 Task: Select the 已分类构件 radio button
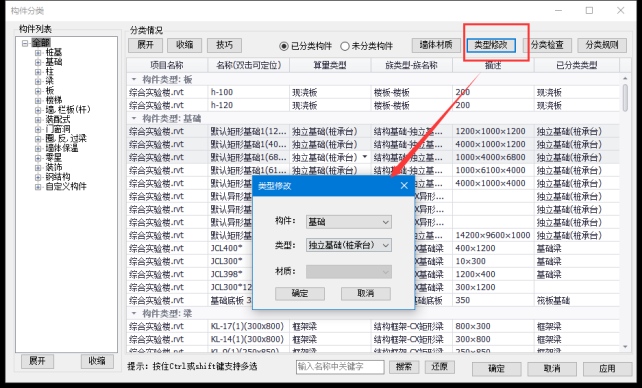click(284, 46)
